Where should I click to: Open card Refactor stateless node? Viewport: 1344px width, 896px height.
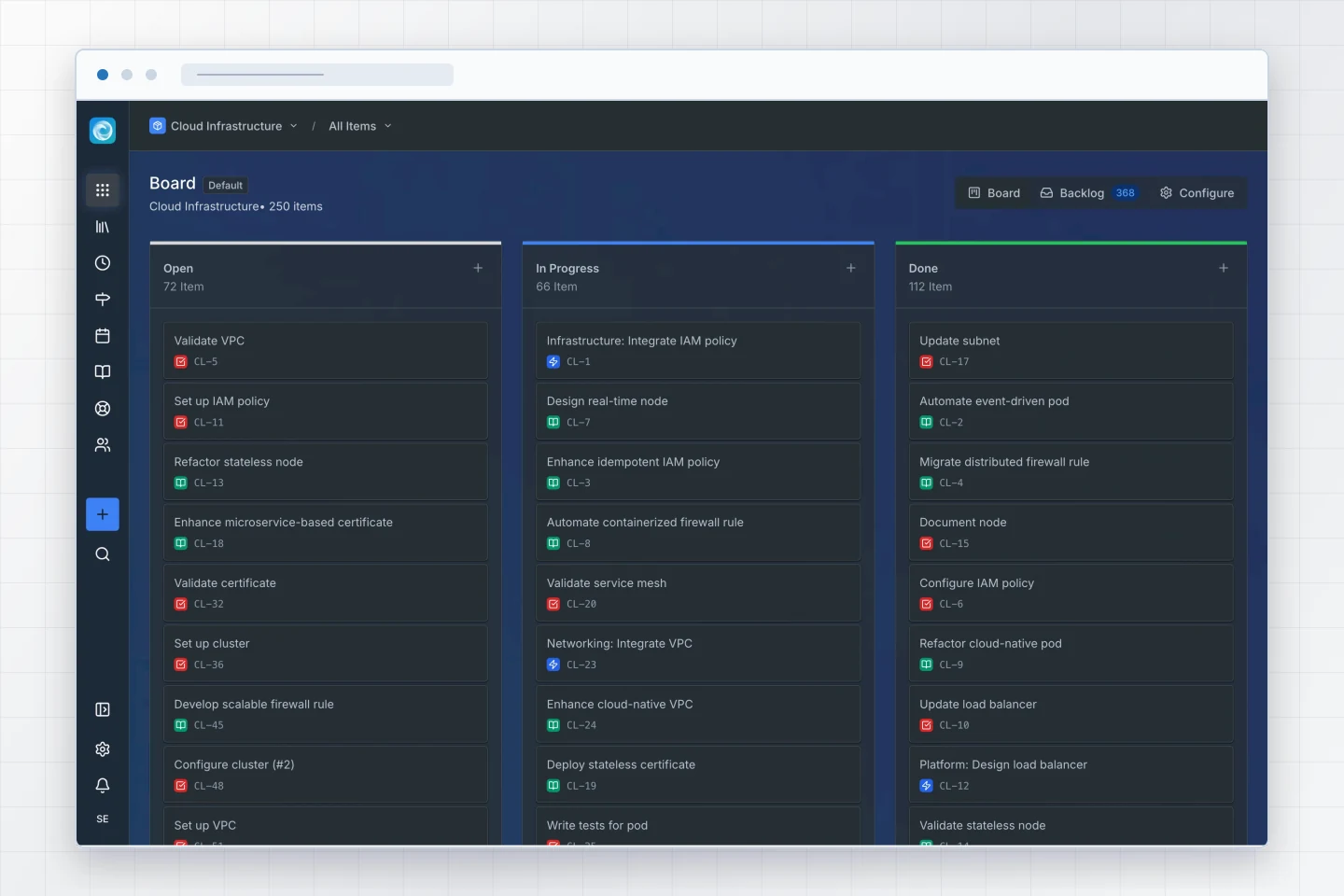pos(326,471)
